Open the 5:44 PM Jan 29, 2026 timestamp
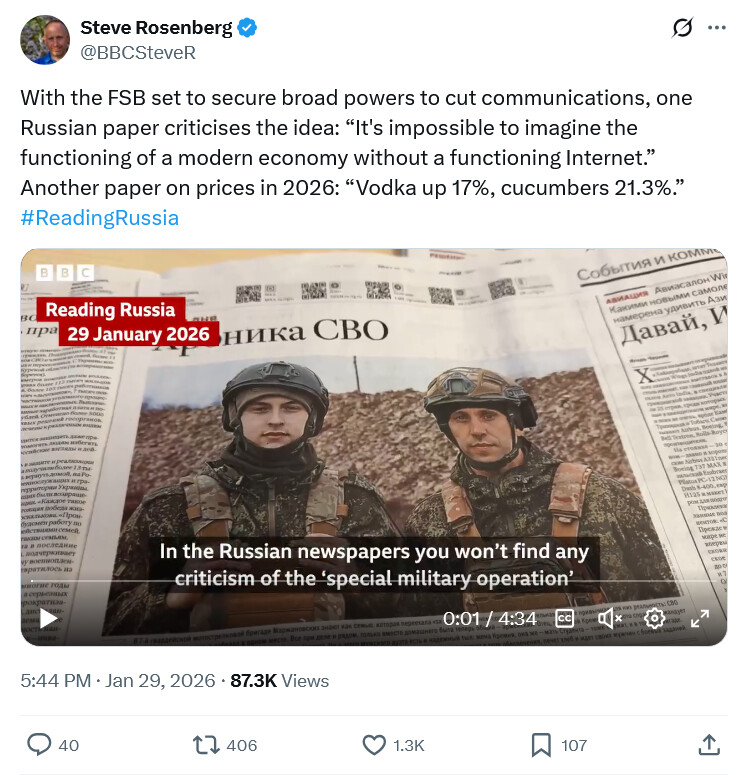Image resolution: width=748 pixels, height=775 pixels. point(118,681)
